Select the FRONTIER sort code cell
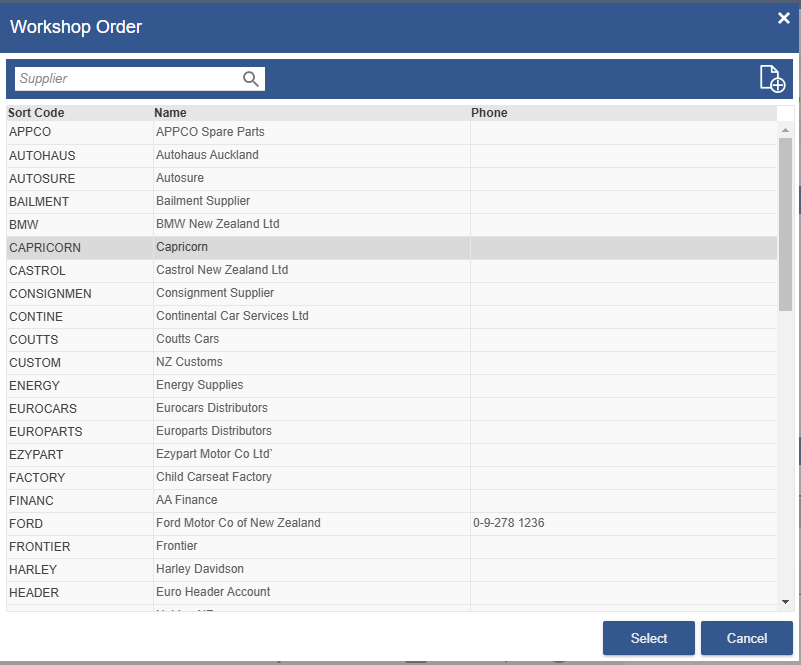This screenshot has width=801, height=665. click(x=80, y=546)
